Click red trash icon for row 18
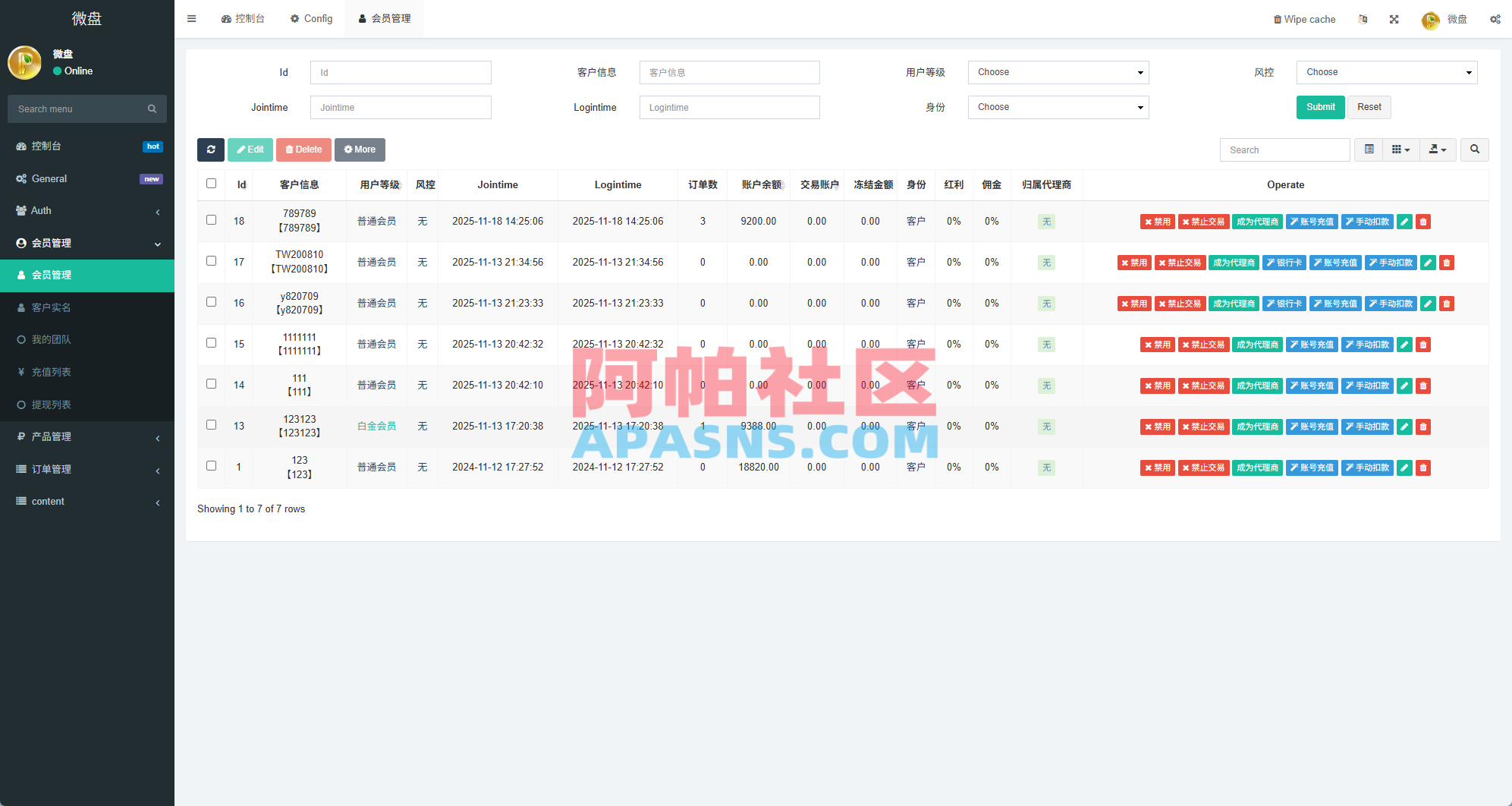 (1423, 222)
